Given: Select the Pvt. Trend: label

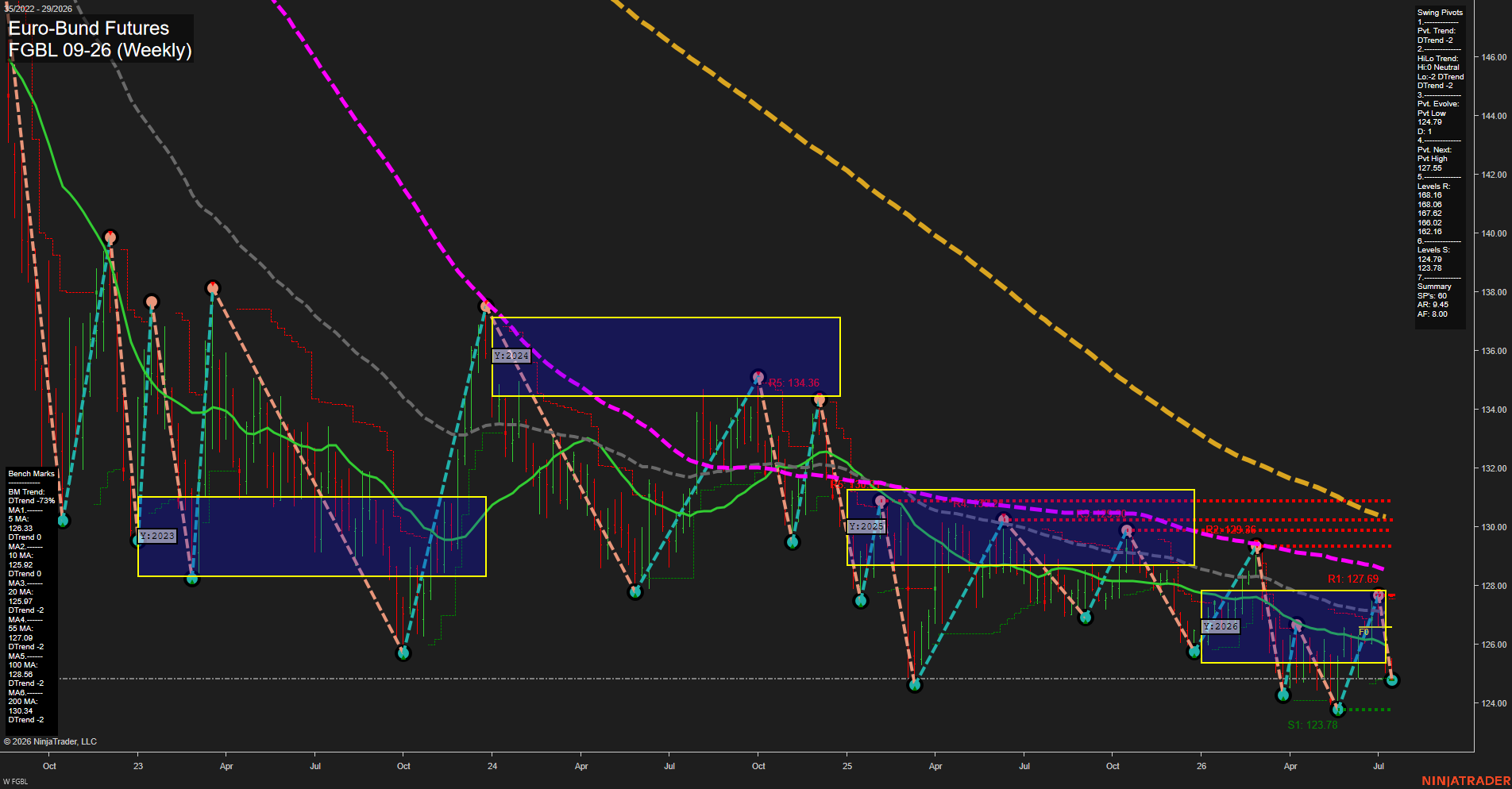Looking at the screenshot, I should tap(1437, 31).
